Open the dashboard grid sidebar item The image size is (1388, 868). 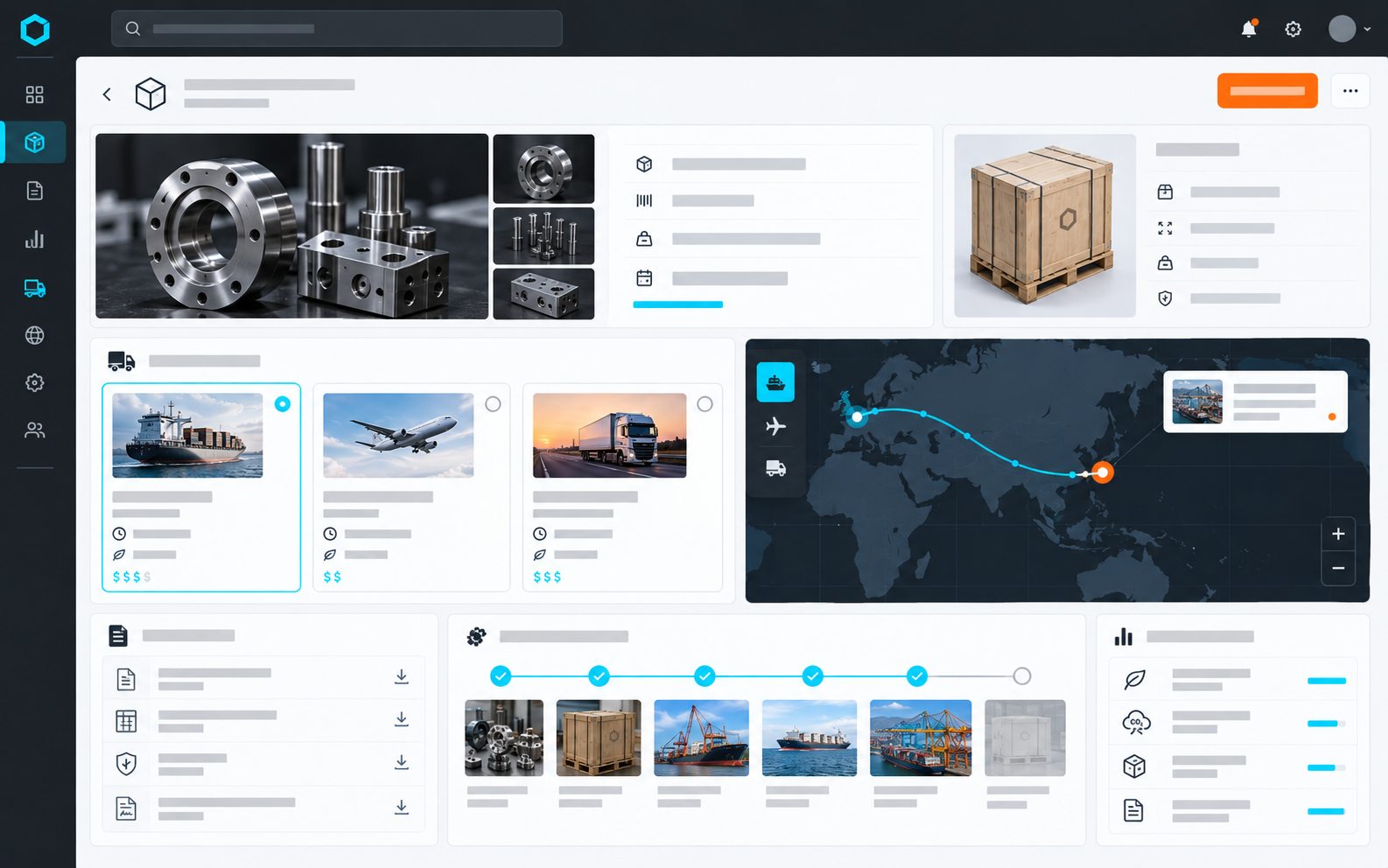(x=34, y=94)
